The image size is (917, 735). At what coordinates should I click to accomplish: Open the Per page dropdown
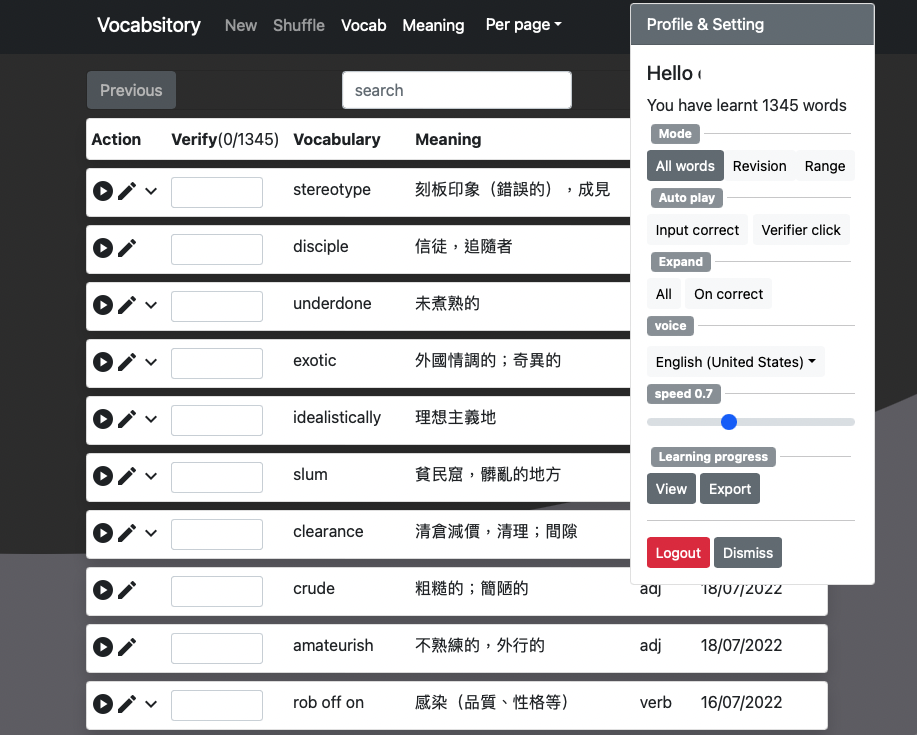tap(523, 25)
